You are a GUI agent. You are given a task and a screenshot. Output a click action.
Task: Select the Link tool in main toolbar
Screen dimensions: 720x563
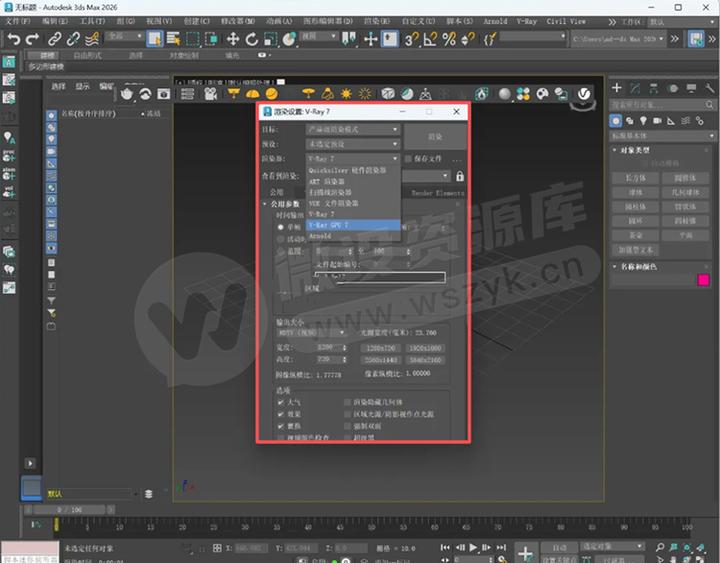point(56,39)
